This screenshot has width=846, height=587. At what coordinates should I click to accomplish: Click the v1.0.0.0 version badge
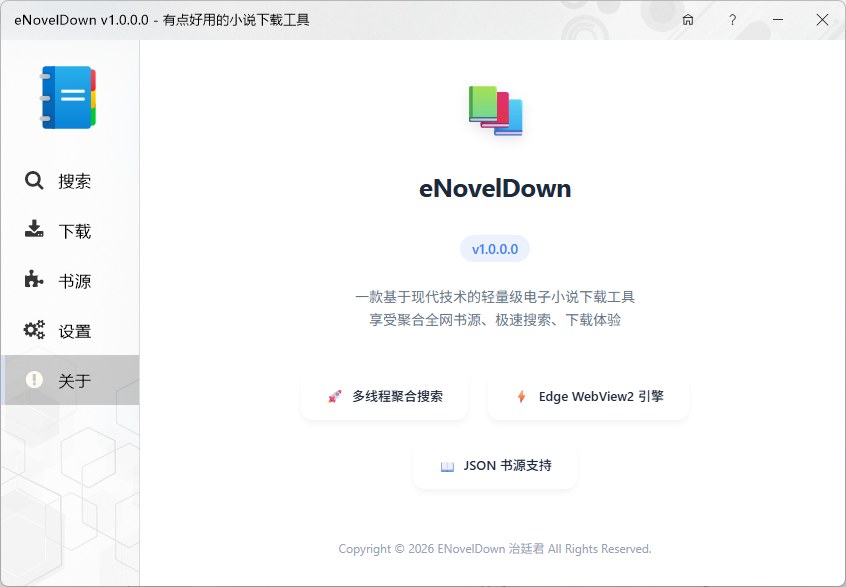(x=494, y=247)
